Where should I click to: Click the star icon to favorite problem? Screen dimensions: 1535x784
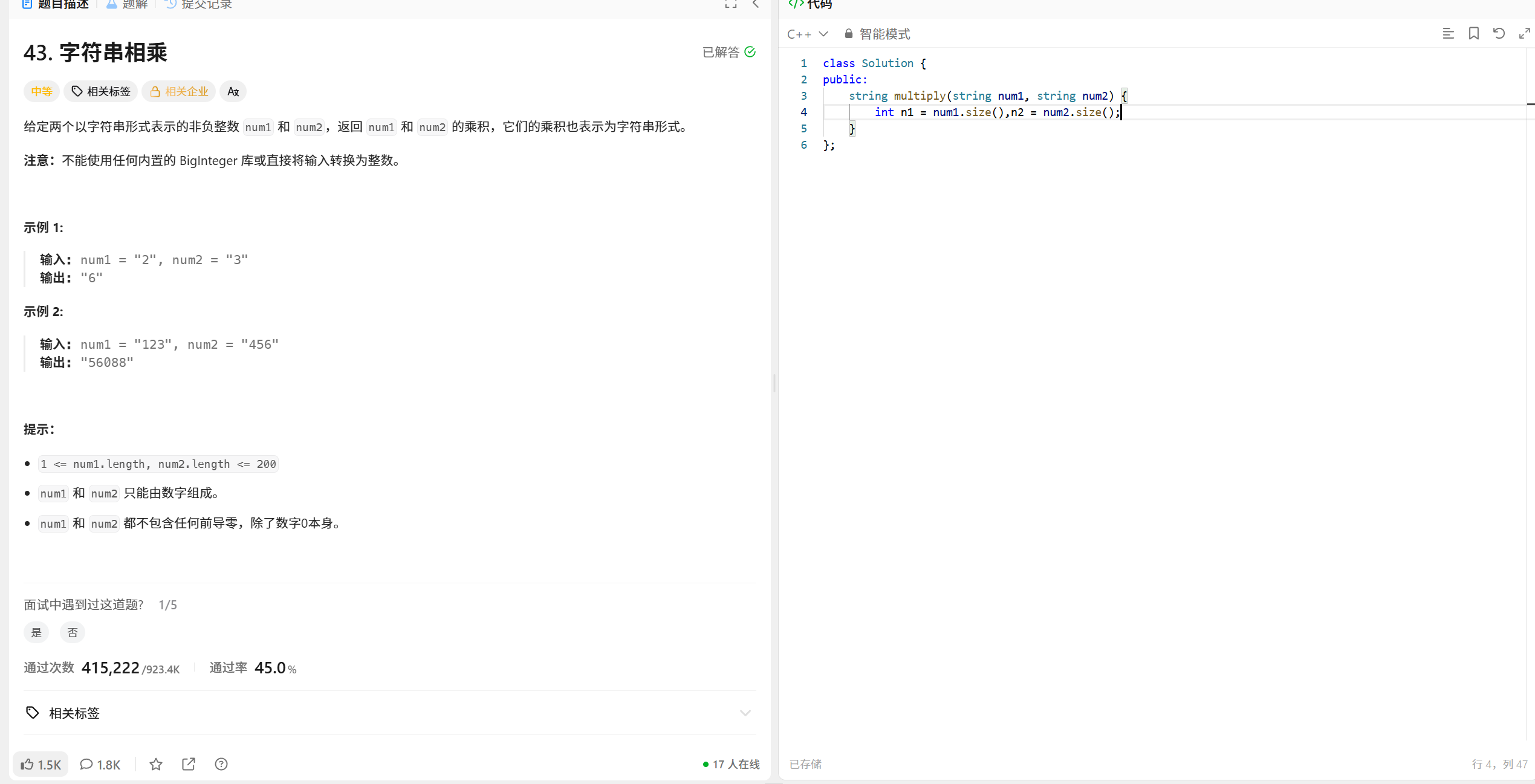156,764
